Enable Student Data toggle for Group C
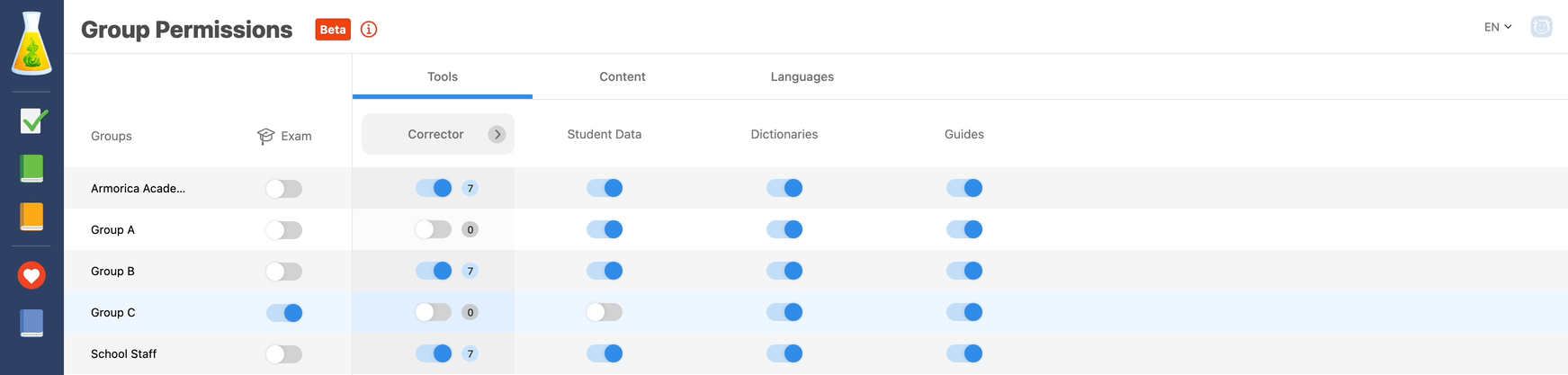This screenshot has height=375, width=1568. coord(605,312)
